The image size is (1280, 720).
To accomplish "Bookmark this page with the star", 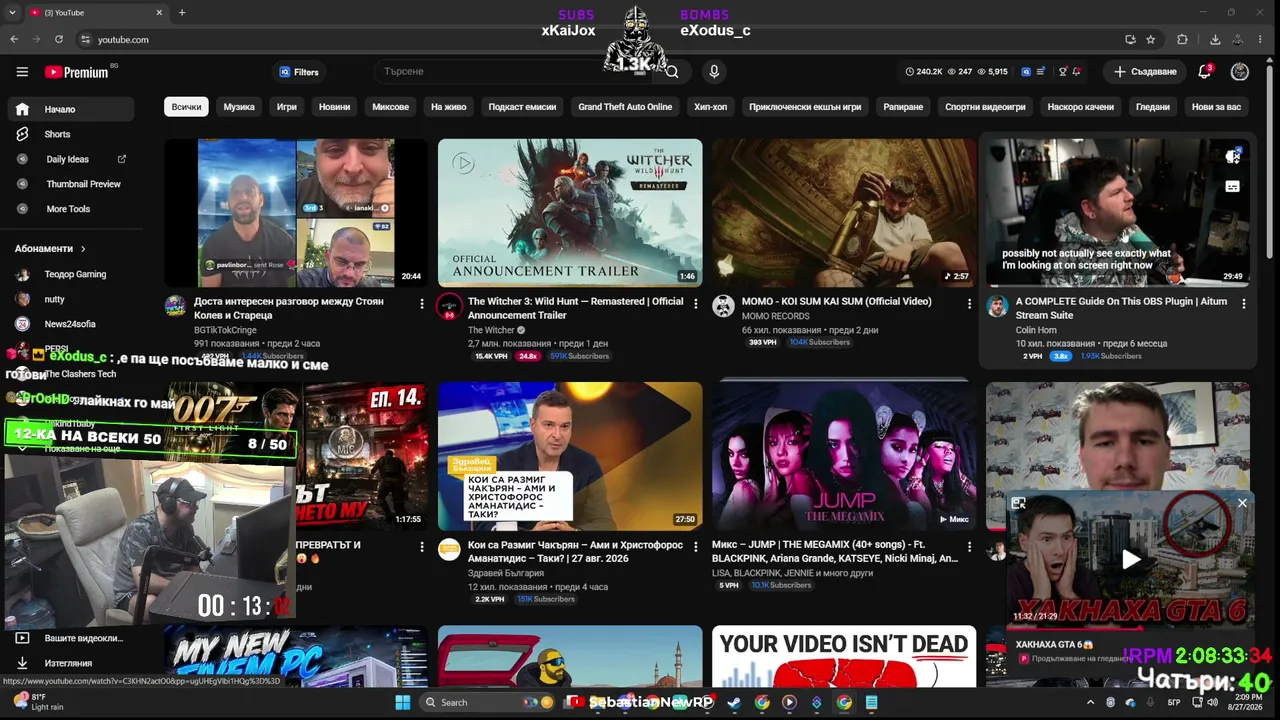I will [x=1151, y=40].
